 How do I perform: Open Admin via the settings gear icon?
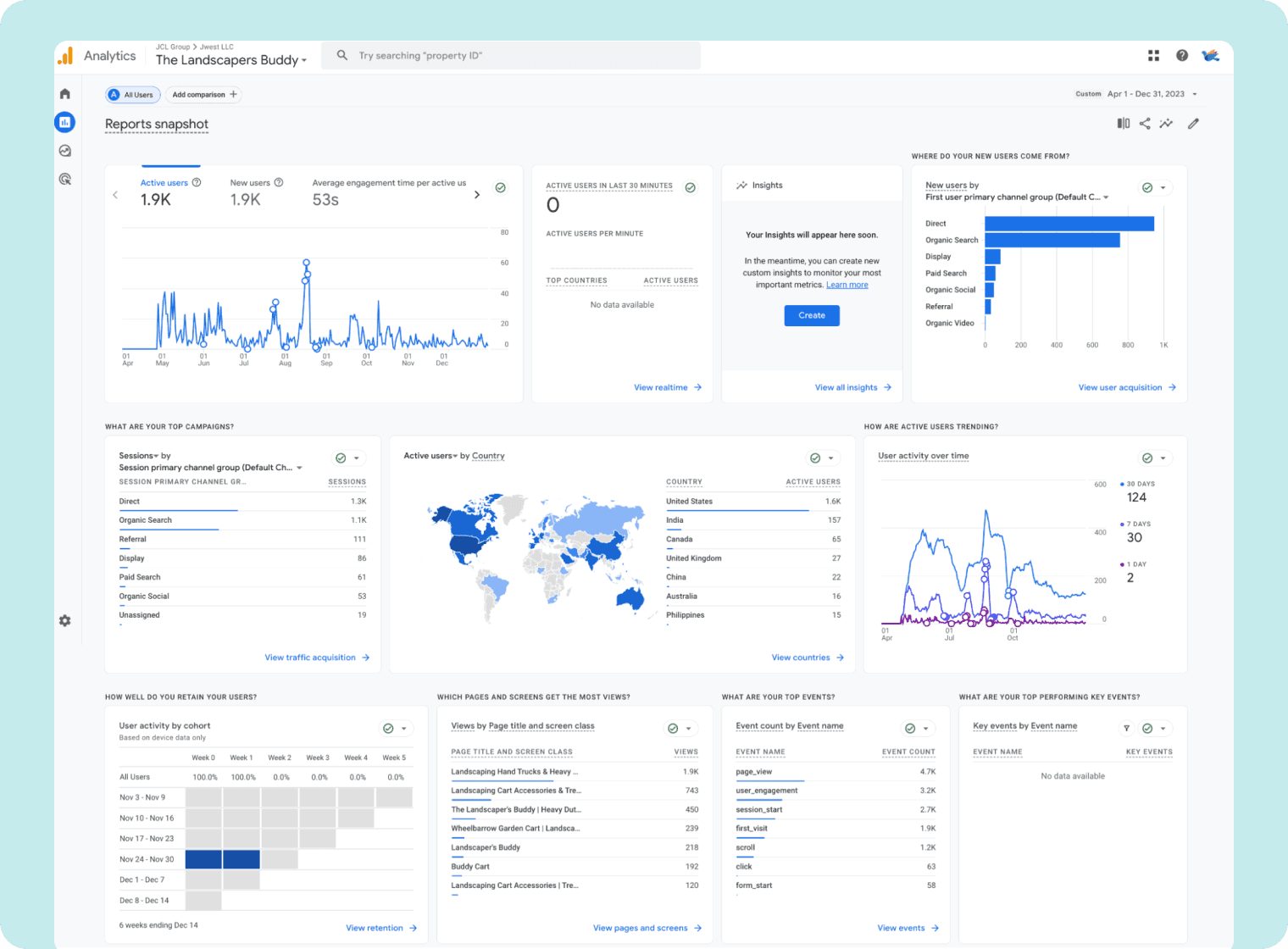click(x=64, y=620)
